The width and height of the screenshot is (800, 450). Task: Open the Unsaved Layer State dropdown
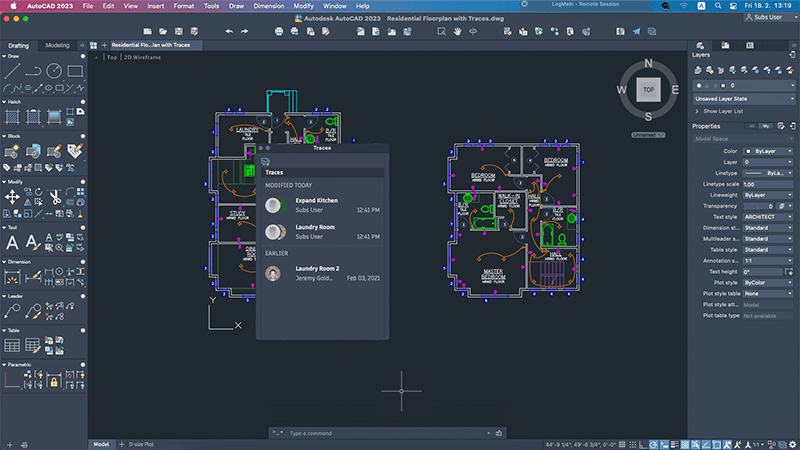pos(744,99)
